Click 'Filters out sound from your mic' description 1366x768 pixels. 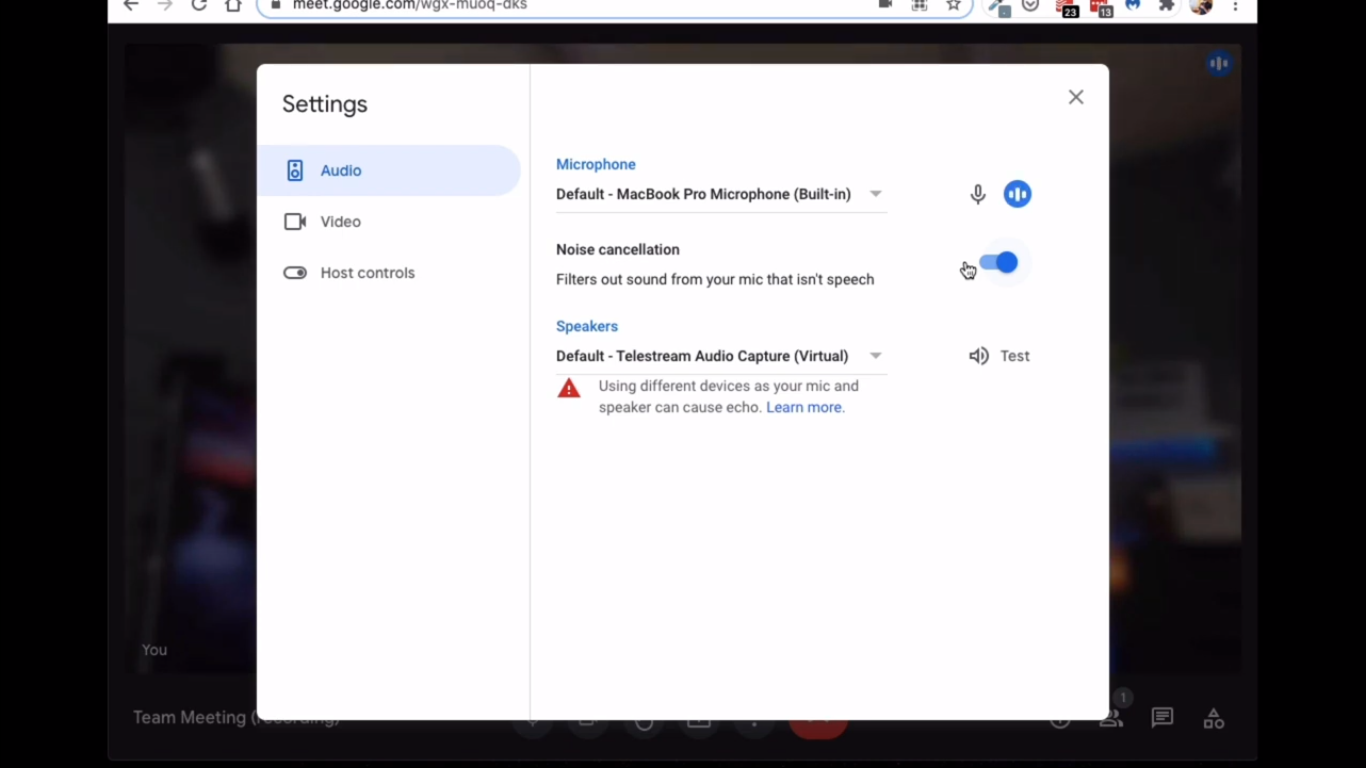tap(715, 280)
